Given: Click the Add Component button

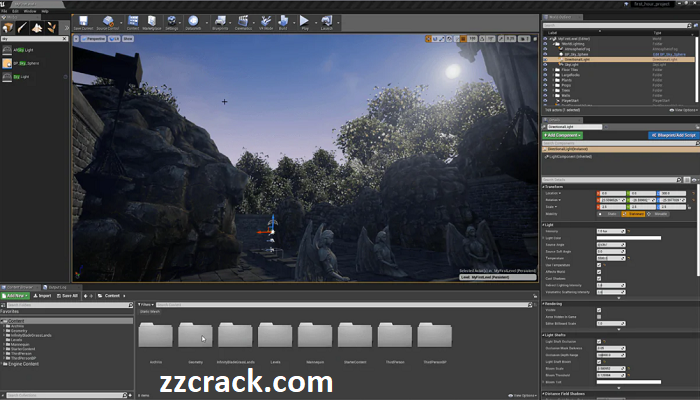Looking at the screenshot, I should point(562,135).
